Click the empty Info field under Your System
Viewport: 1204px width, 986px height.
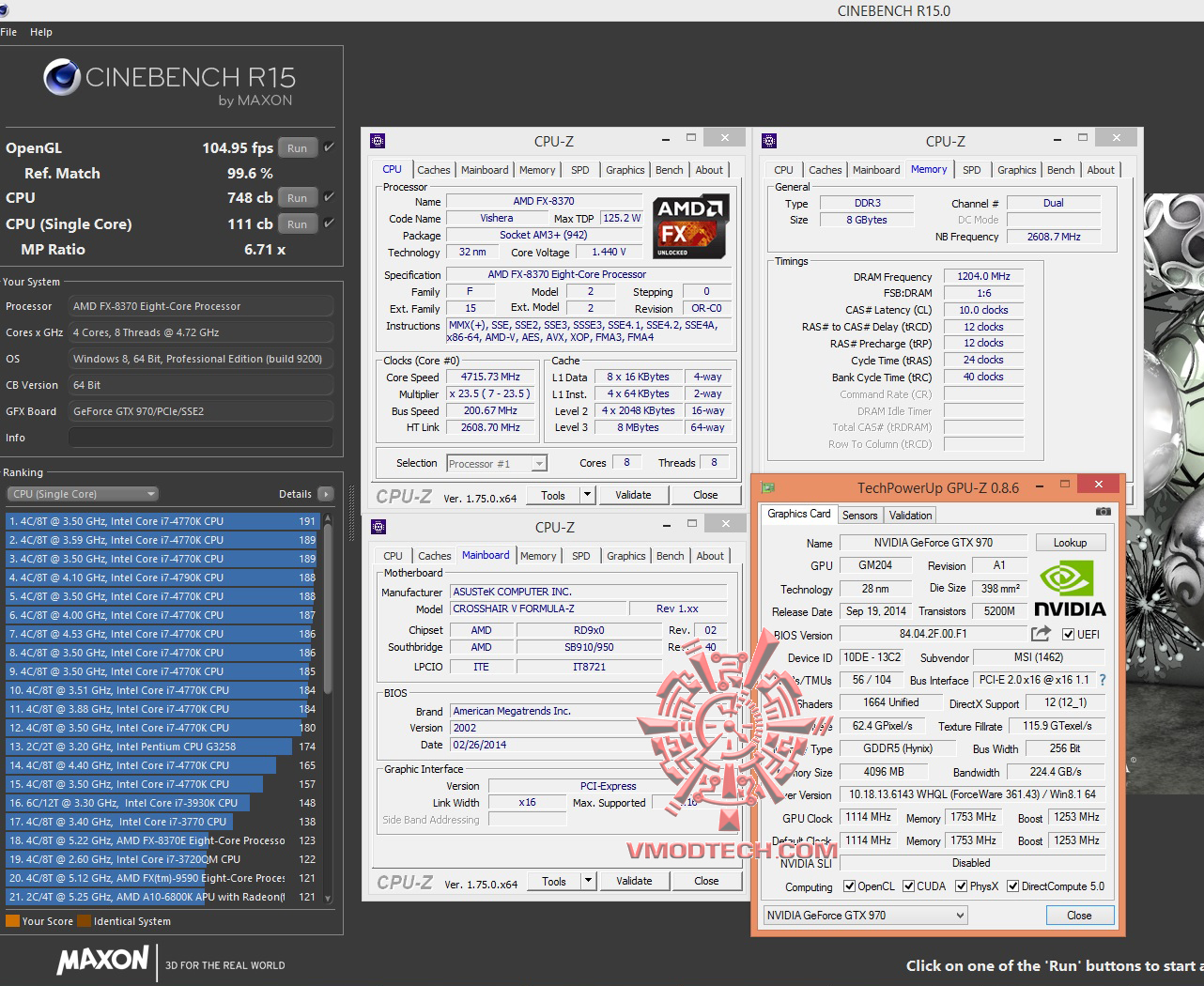point(201,438)
